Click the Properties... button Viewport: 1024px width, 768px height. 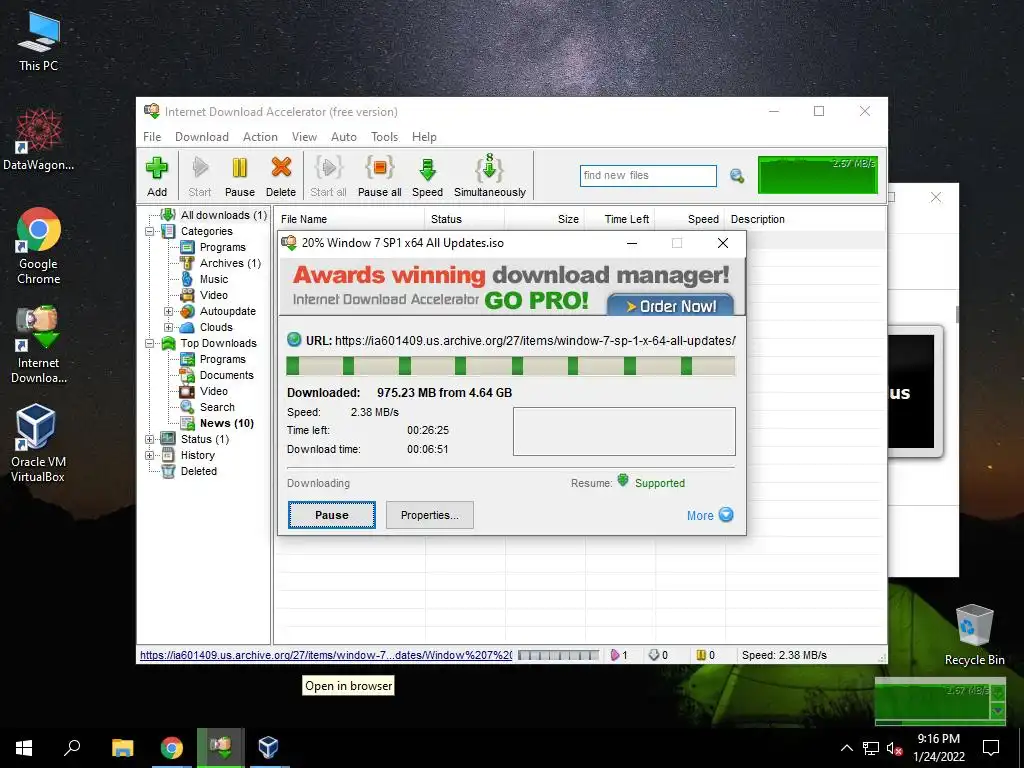430,515
